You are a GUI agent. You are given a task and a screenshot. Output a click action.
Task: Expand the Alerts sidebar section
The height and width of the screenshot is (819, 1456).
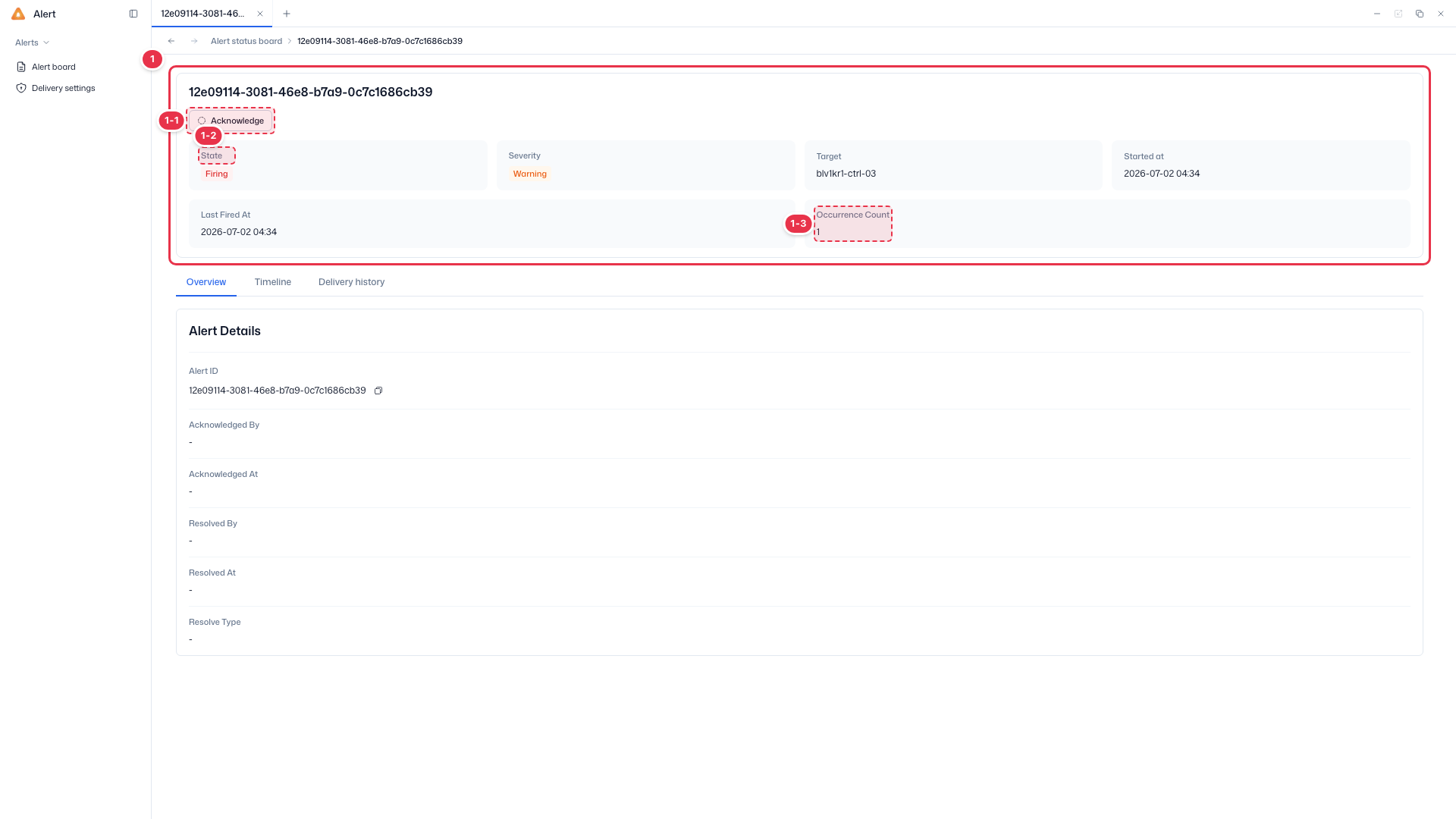(x=33, y=42)
